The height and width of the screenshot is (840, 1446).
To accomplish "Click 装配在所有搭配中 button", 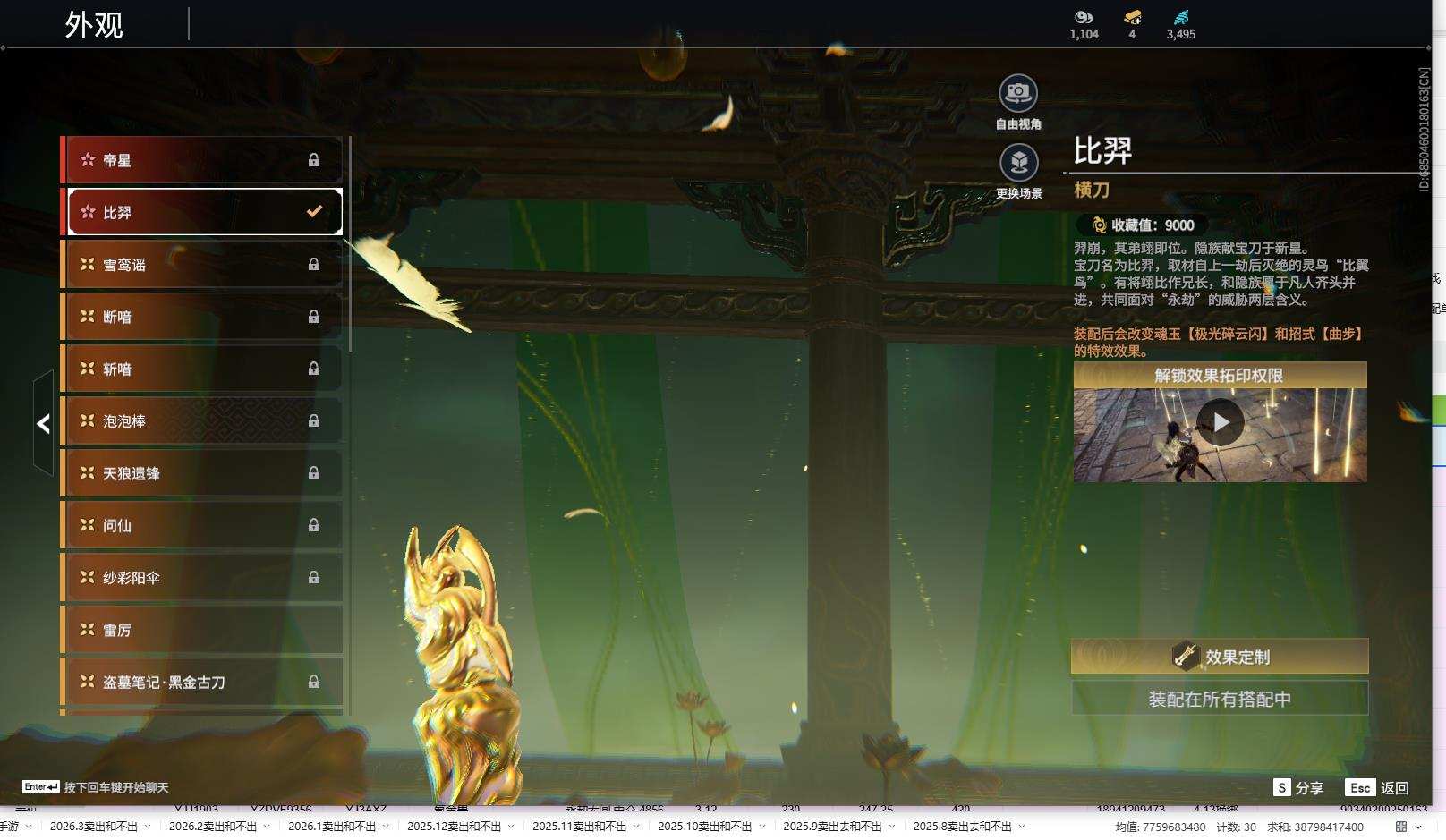I will [x=1220, y=699].
